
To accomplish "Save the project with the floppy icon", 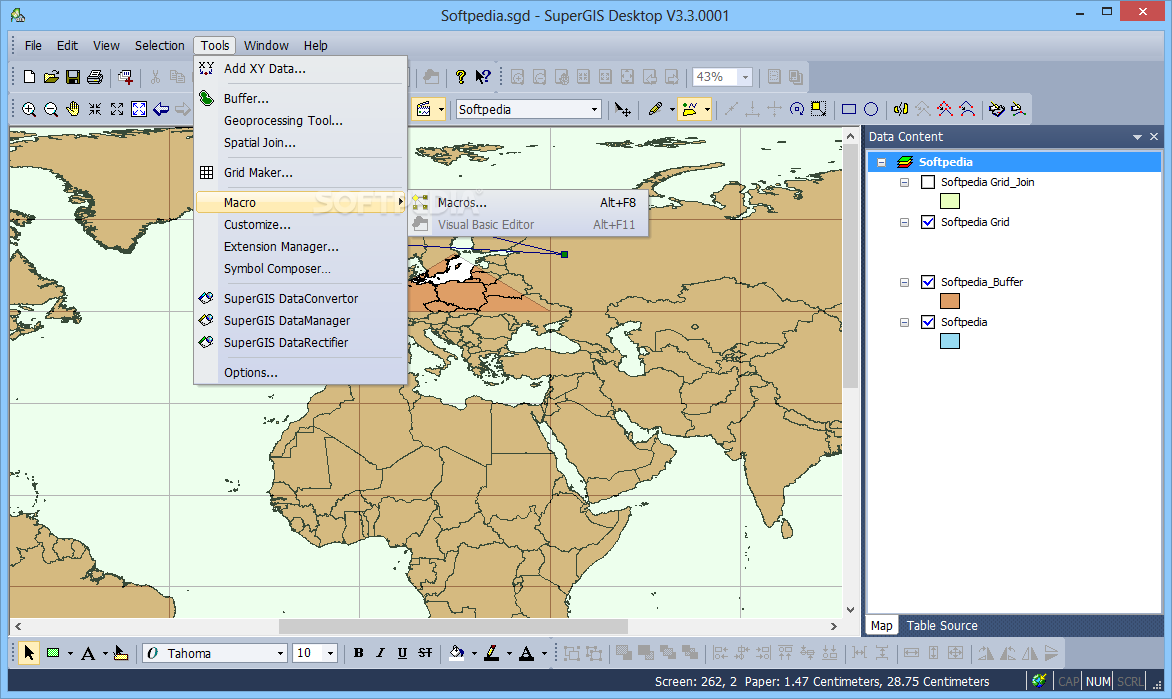I will tap(73, 76).
